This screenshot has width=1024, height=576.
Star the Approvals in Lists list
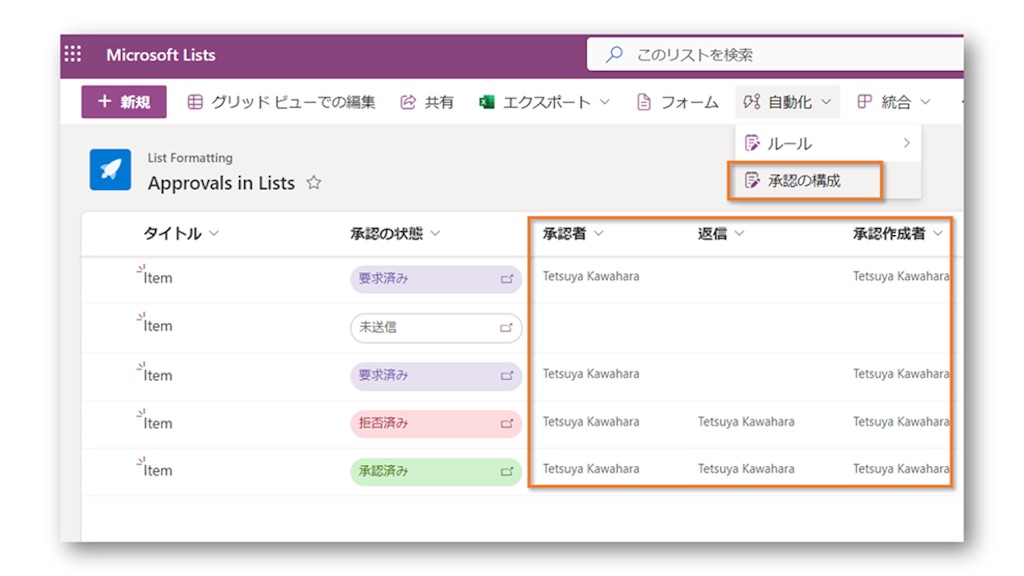pyautogui.click(x=312, y=183)
